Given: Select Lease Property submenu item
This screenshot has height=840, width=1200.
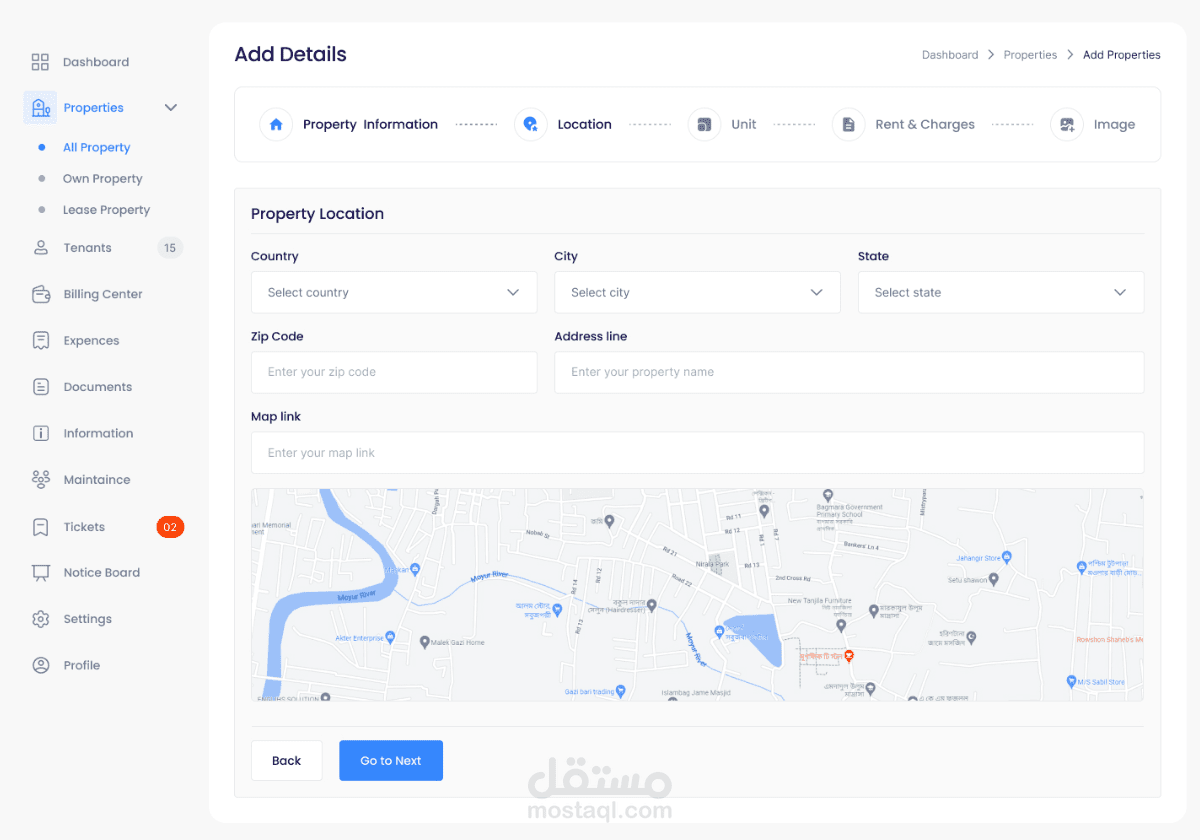Looking at the screenshot, I should (106, 210).
